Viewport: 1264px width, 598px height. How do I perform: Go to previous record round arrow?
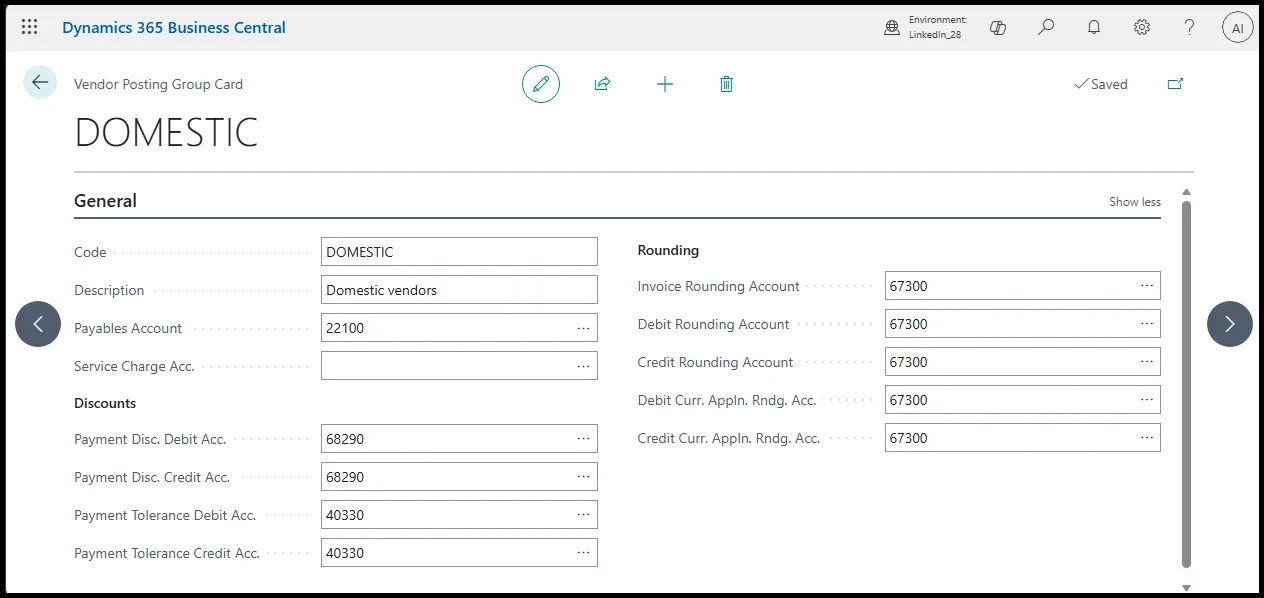coord(38,324)
